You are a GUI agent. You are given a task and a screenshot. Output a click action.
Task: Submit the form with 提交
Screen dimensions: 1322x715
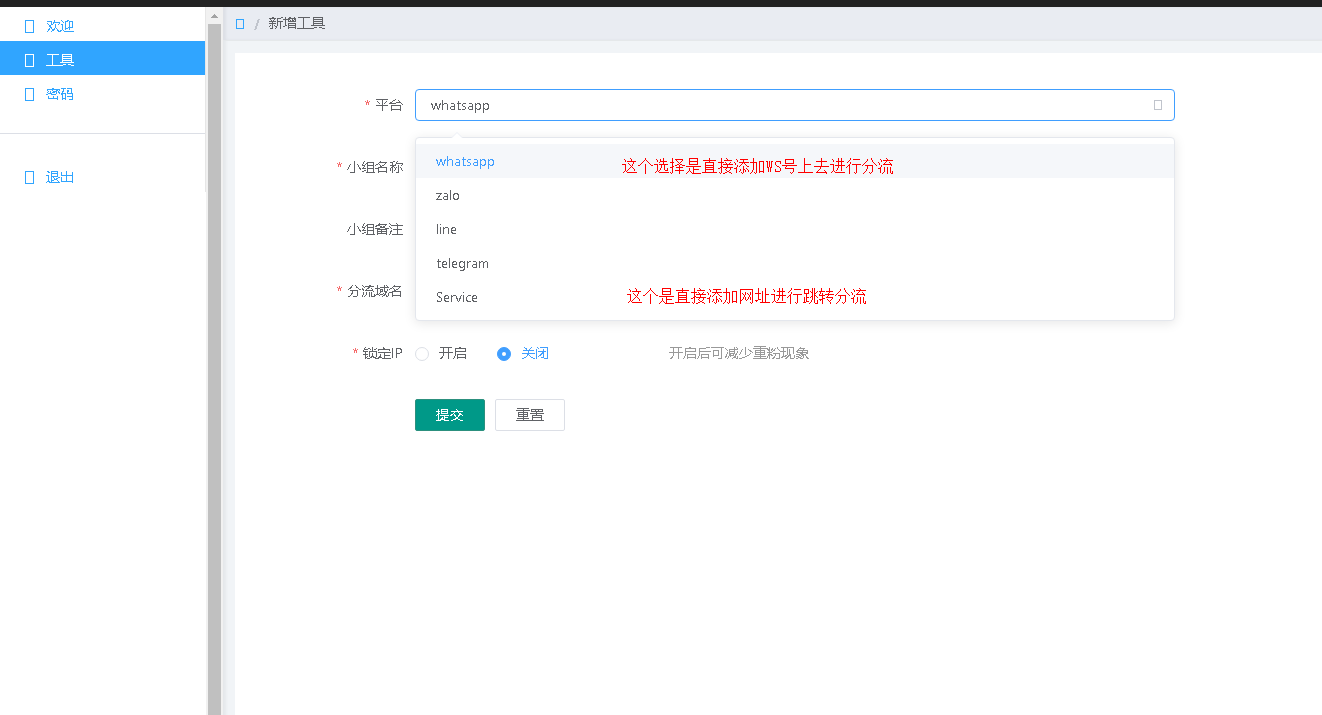pos(450,415)
